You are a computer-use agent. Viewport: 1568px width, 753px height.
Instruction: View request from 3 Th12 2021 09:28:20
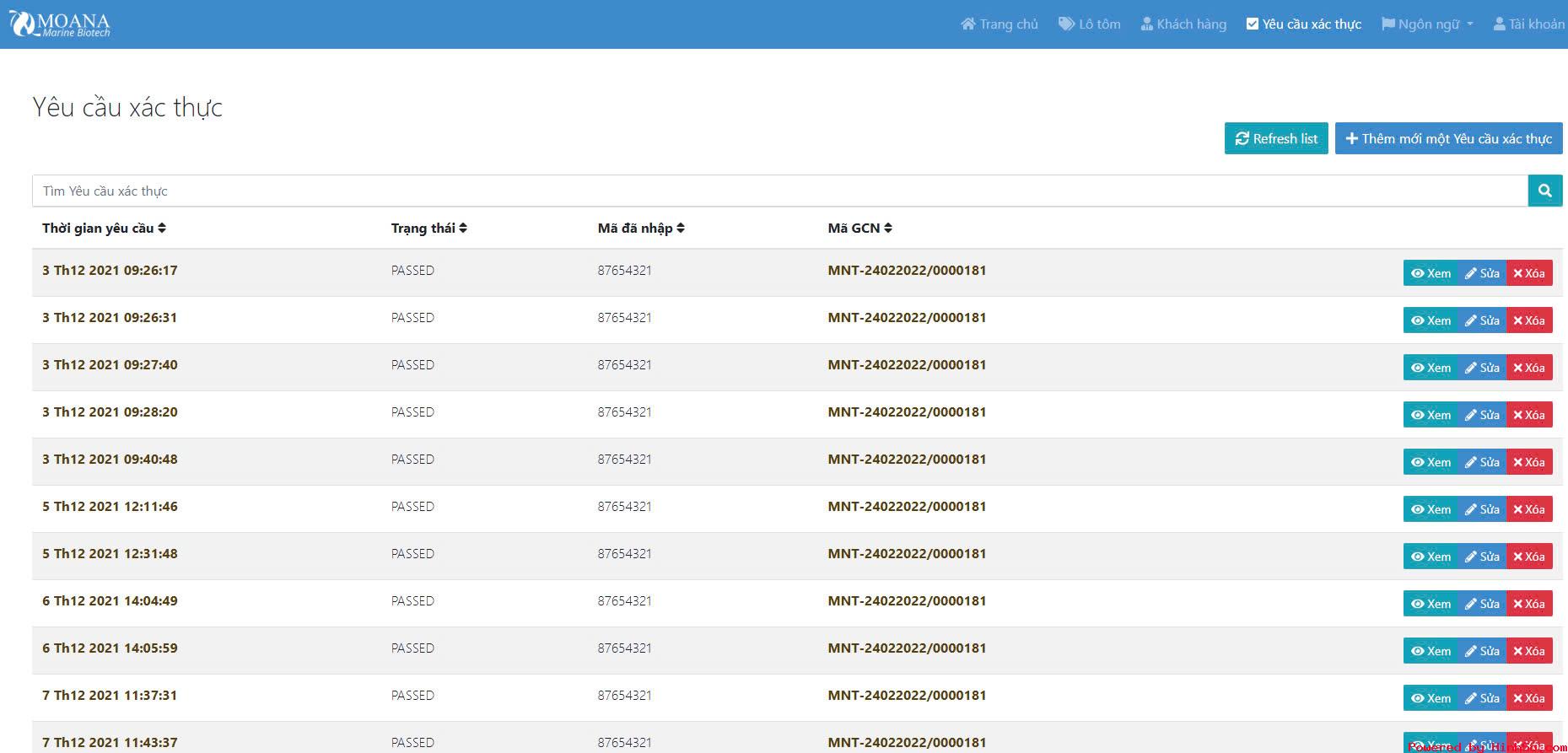tap(1431, 415)
